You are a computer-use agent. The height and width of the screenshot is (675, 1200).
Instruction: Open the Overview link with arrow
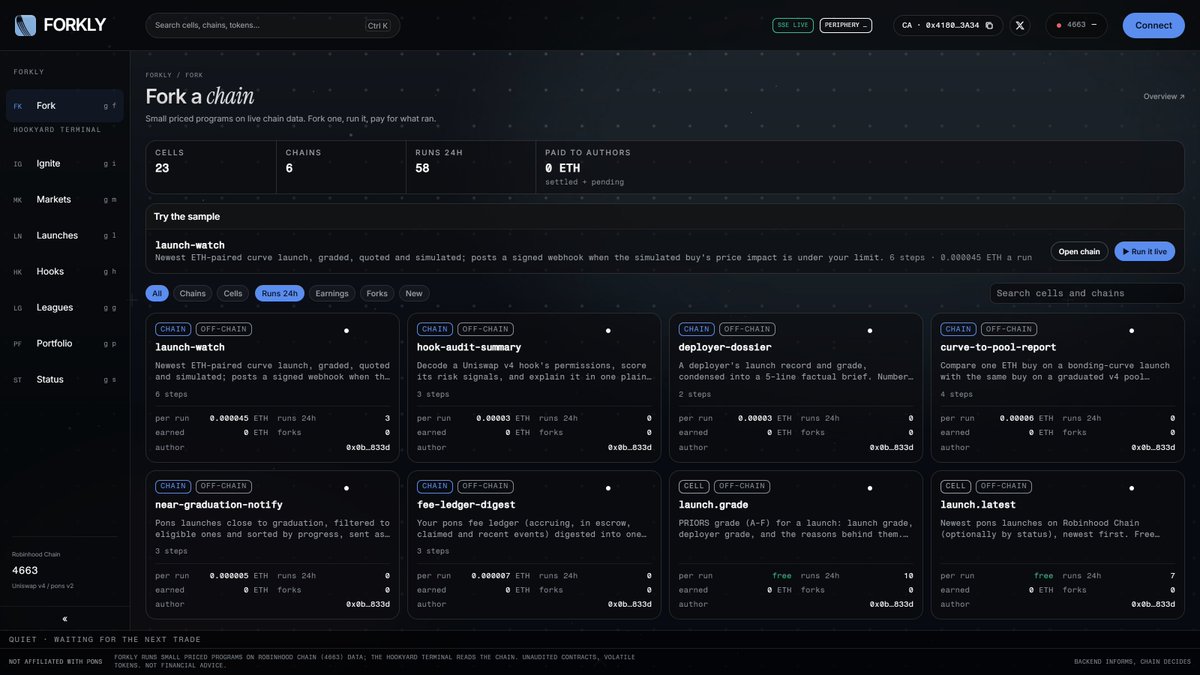1164,97
